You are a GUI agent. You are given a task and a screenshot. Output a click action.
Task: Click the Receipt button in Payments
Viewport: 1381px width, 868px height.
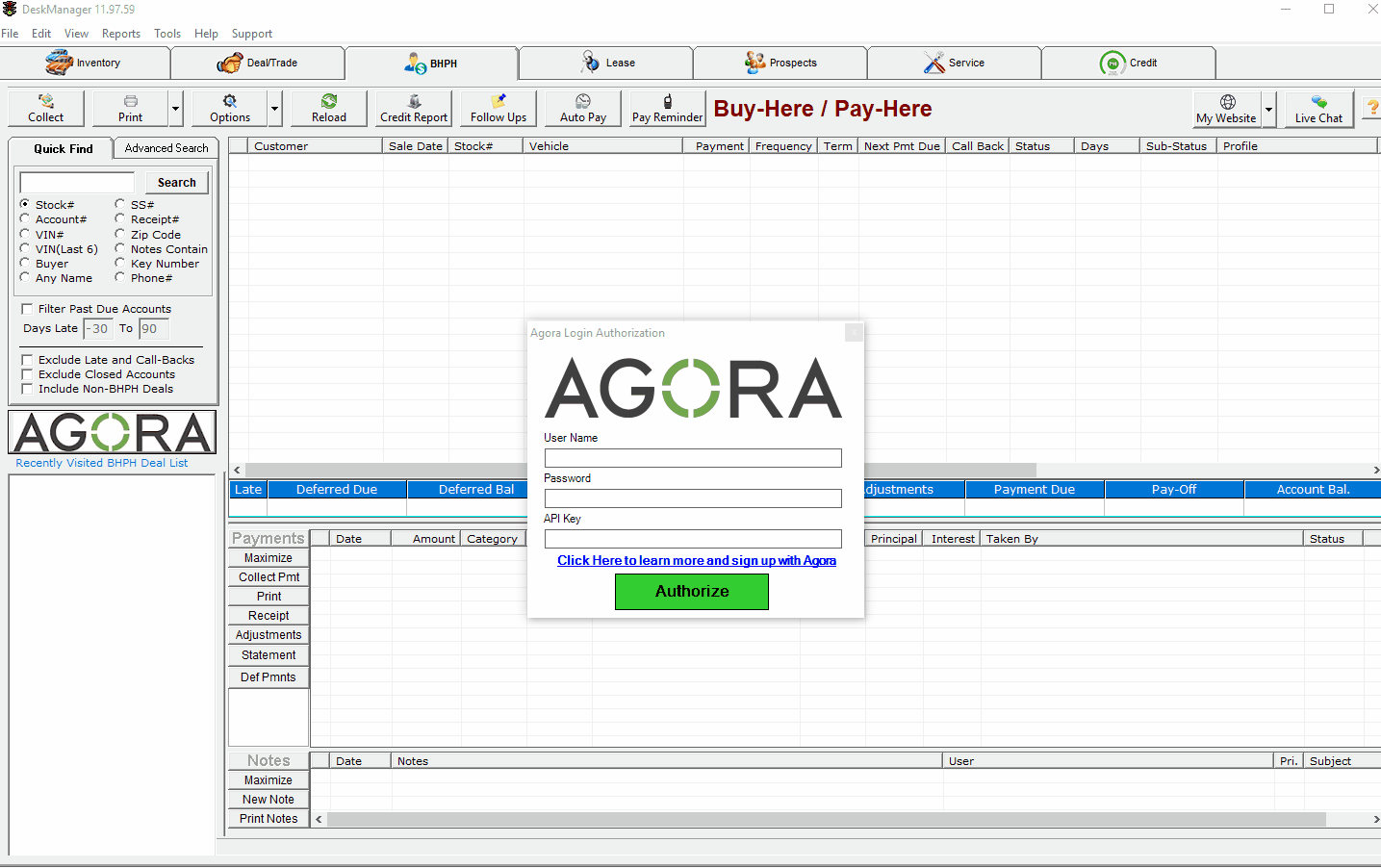tap(269, 616)
